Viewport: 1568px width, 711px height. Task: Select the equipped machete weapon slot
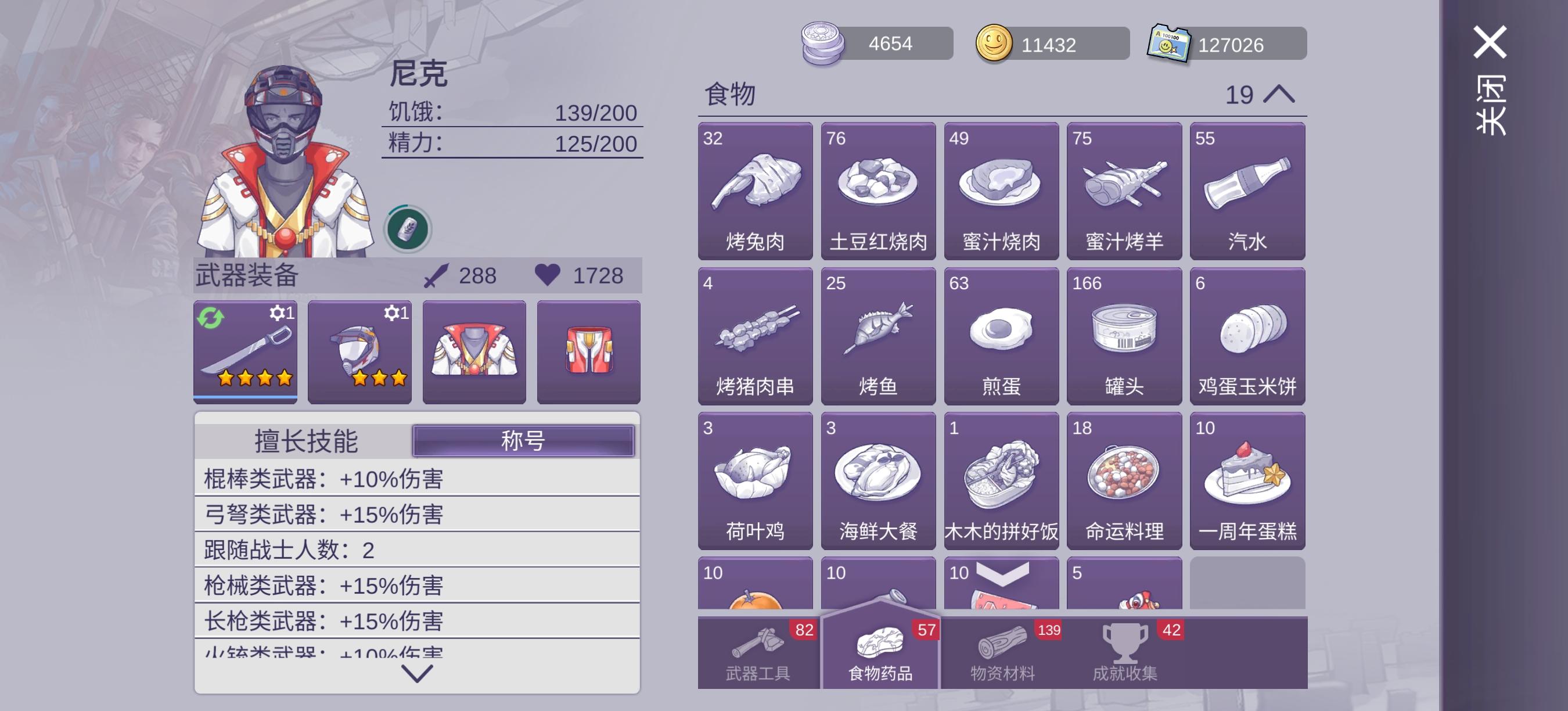coord(245,352)
